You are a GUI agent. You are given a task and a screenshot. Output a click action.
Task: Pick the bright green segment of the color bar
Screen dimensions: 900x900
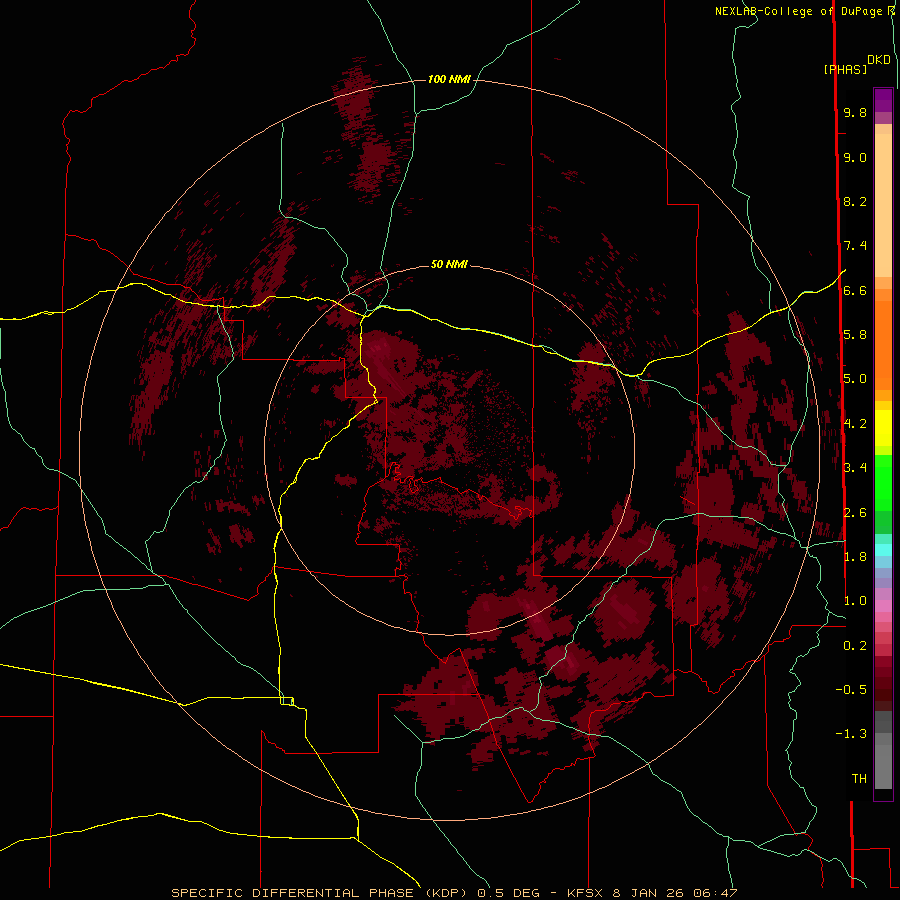pyautogui.click(x=883, y=482)
